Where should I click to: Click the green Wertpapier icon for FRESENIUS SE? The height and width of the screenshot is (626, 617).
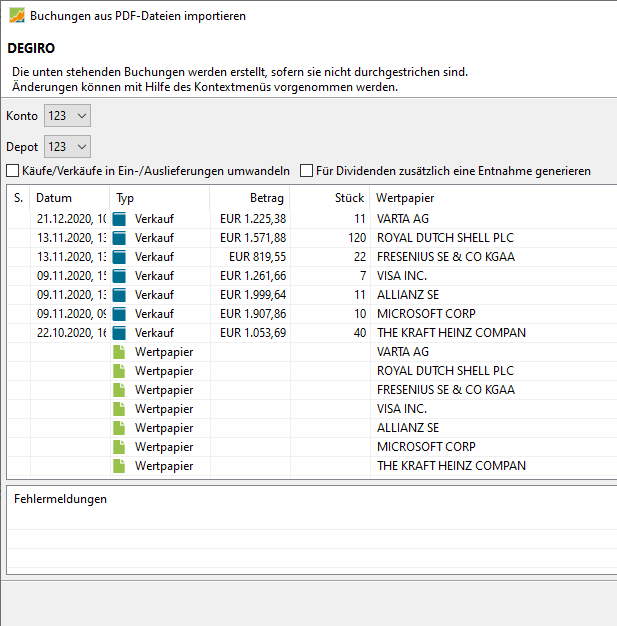coord(119,390)
